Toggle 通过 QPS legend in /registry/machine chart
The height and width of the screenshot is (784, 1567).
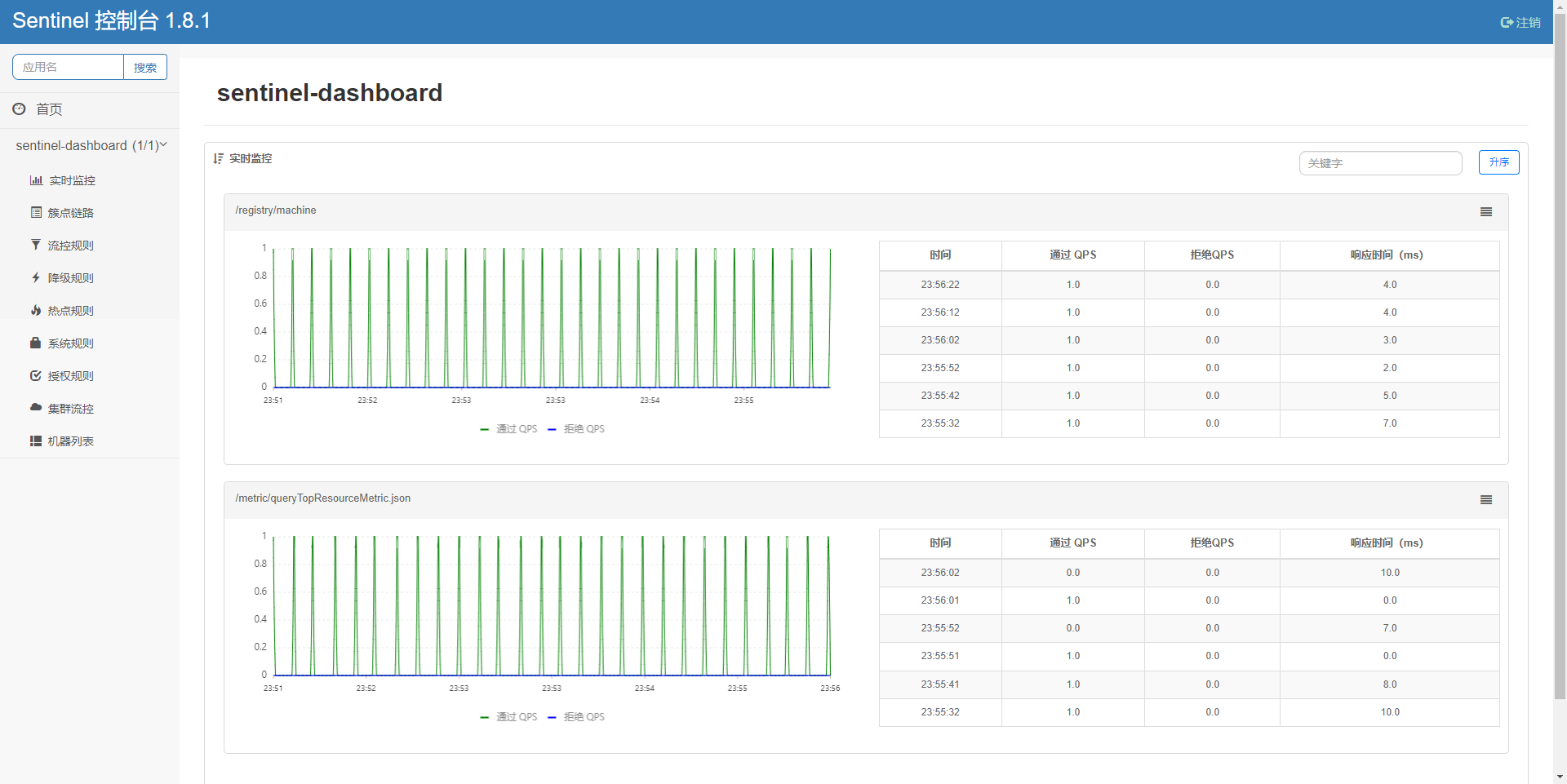[x=508, y=429]
